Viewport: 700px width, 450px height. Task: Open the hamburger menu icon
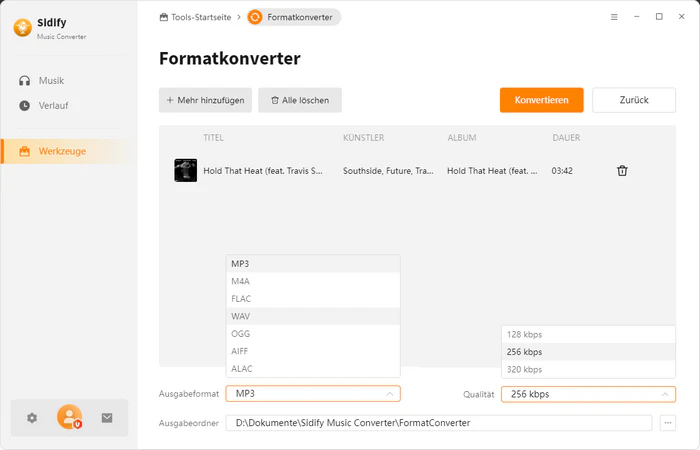click(x=614, y=17)
